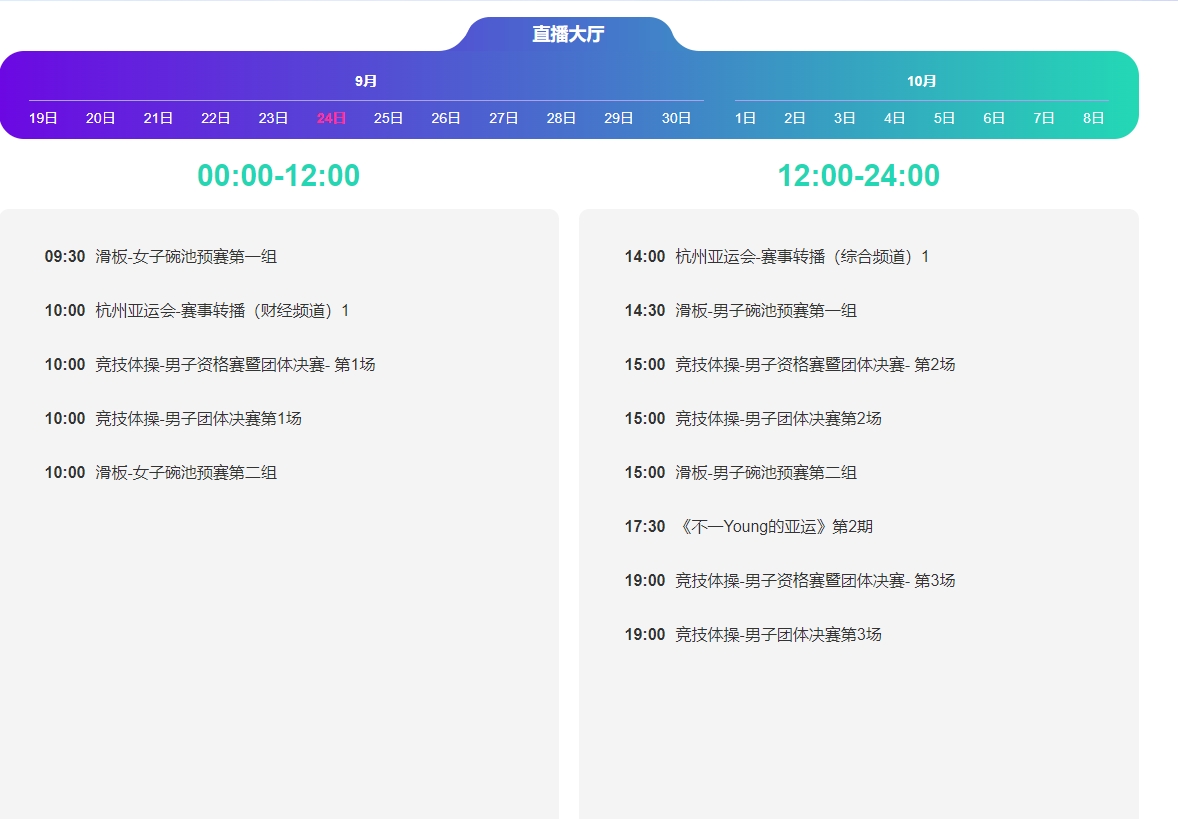This screenshot has height=819, width=1178.
Task: Watch 竞技体操-男子团体决赛第3场 at 19:00
Action: point(778,635)
